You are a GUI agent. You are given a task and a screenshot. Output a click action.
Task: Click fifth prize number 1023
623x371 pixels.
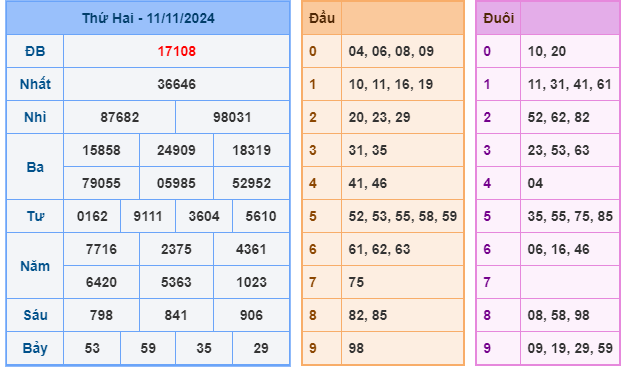tap(252, 282)
